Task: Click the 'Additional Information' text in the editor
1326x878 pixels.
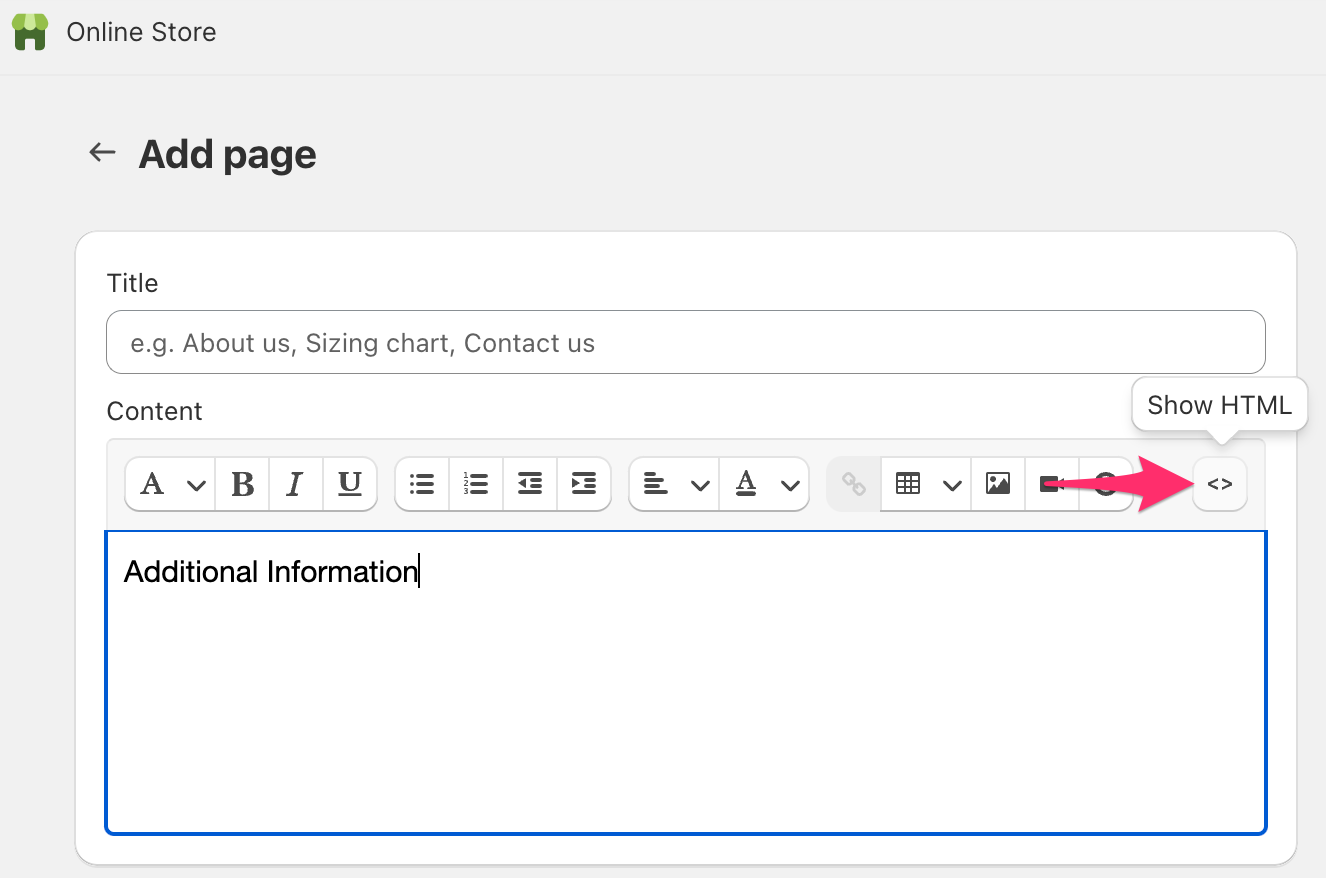Action: point(270,571)
